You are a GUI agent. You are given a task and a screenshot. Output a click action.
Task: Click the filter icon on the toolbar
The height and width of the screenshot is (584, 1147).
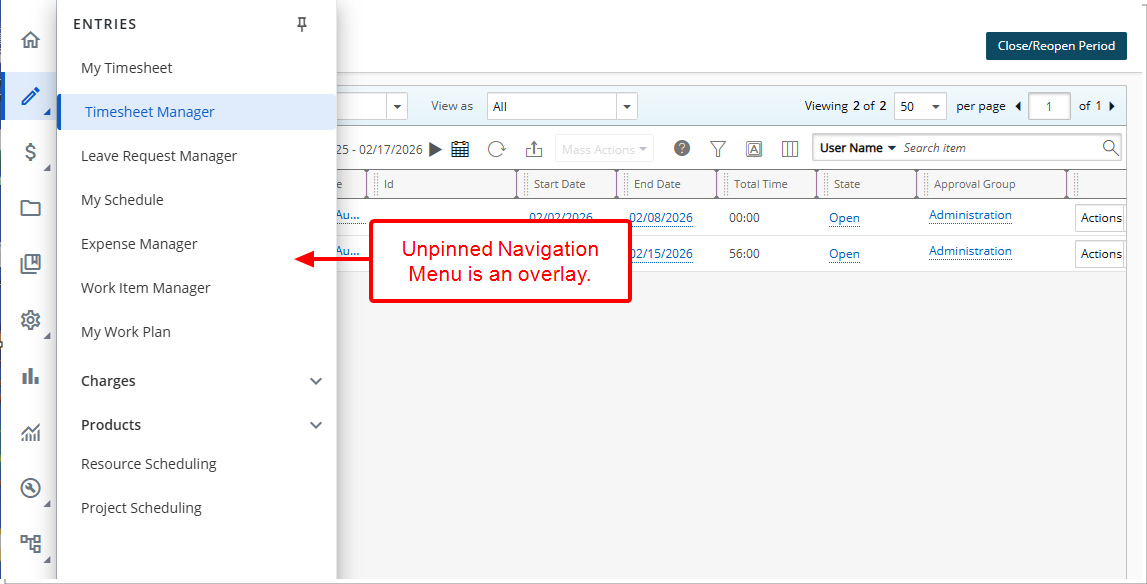point(718,148)
